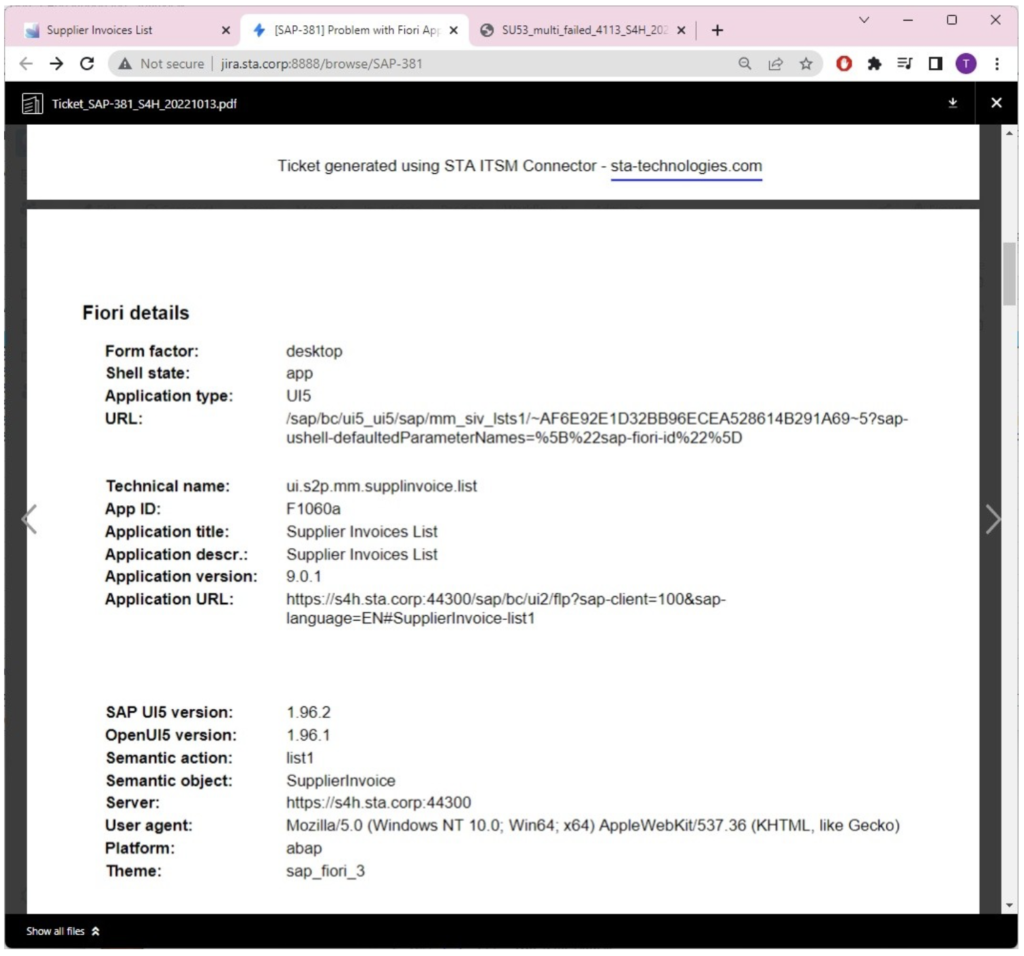
Task: Close the SAP-381 Jira tab
Action: pos(454,30)
